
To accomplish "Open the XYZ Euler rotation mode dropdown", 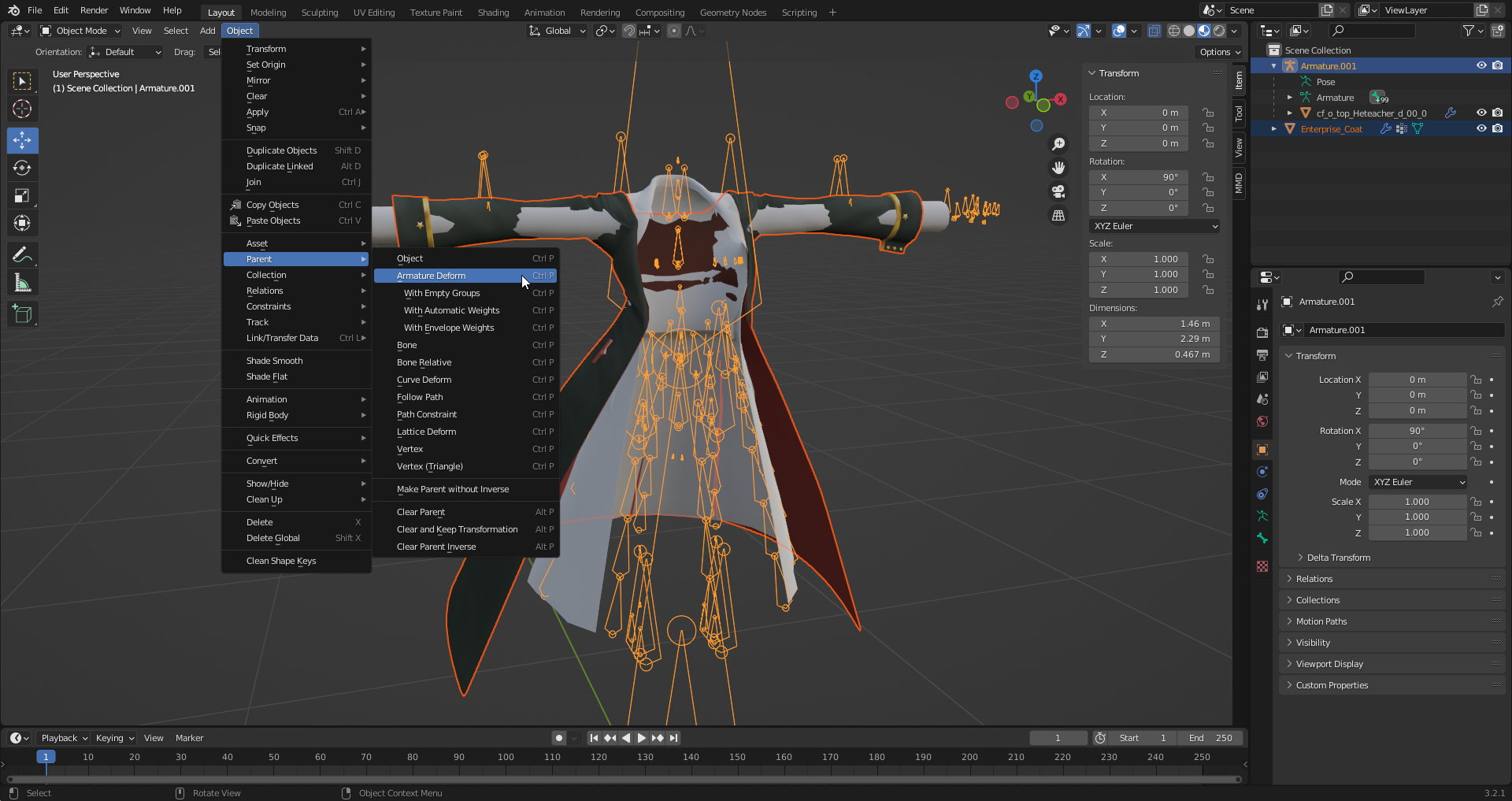I will 1154,226.
